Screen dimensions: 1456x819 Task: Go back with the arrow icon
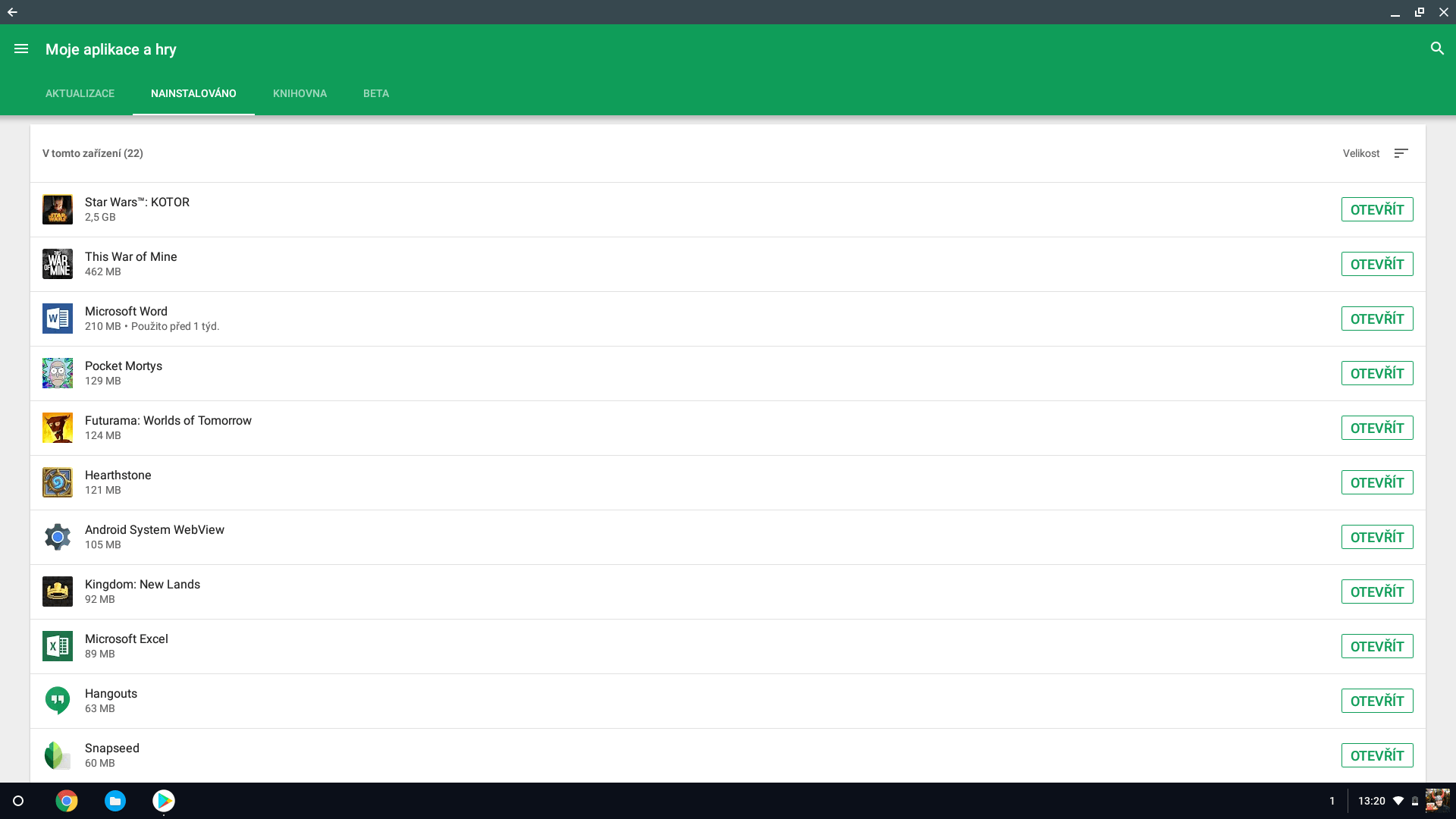point(12,12)
